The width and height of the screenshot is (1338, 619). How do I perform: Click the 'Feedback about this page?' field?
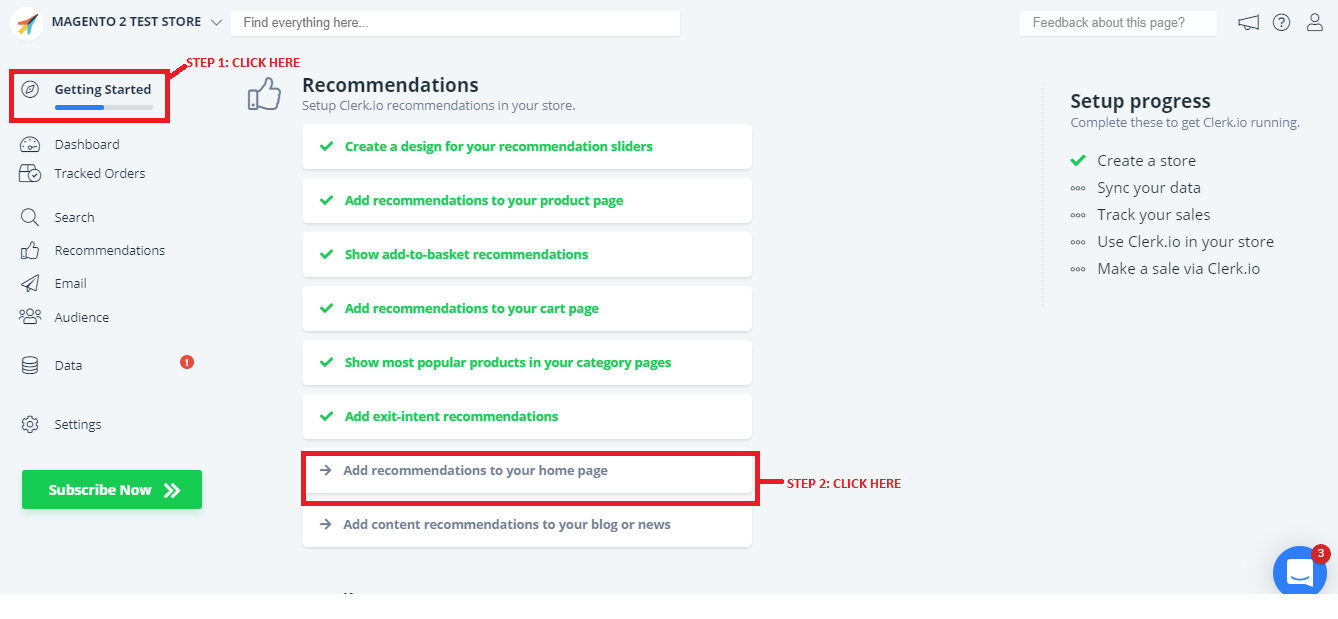click(1117, 23)
